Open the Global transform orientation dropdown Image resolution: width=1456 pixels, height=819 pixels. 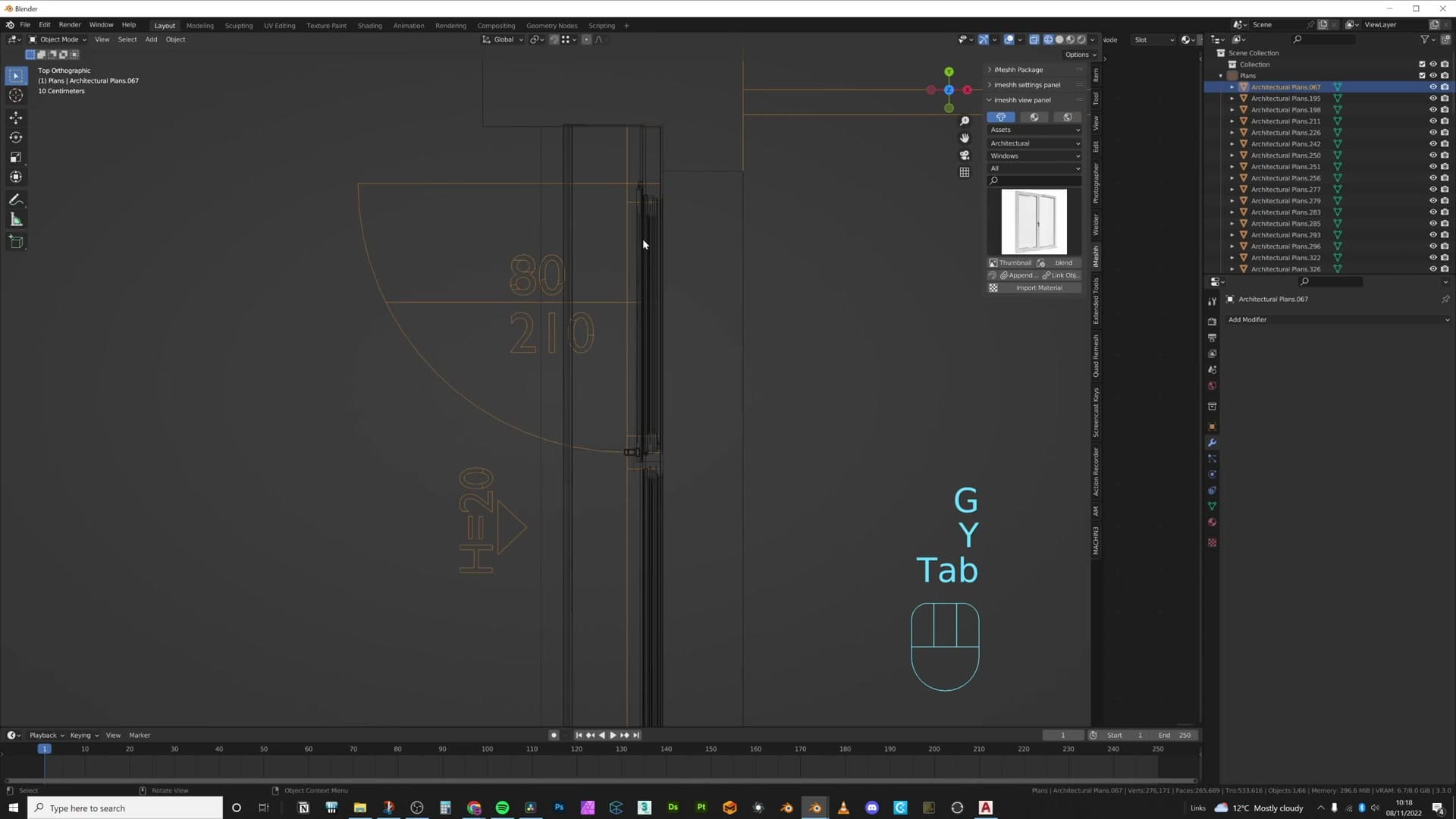tap(502, 39)
